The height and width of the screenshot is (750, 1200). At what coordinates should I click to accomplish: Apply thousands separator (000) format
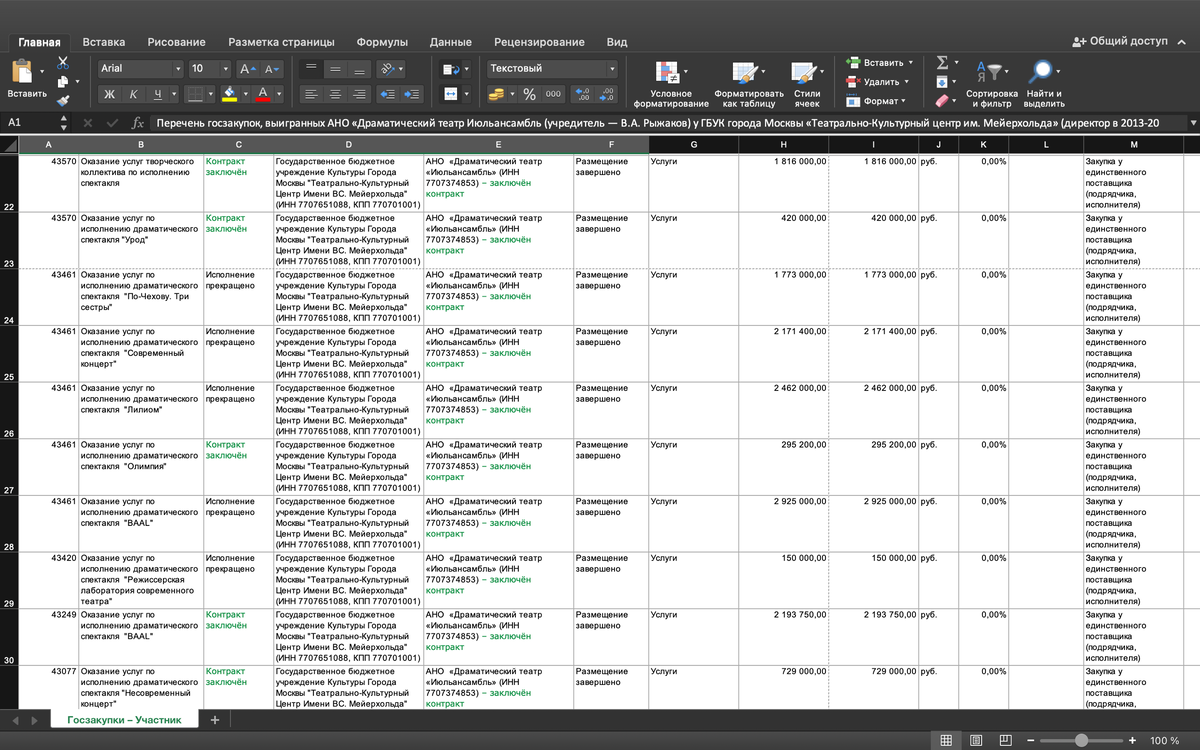point(555,94)
